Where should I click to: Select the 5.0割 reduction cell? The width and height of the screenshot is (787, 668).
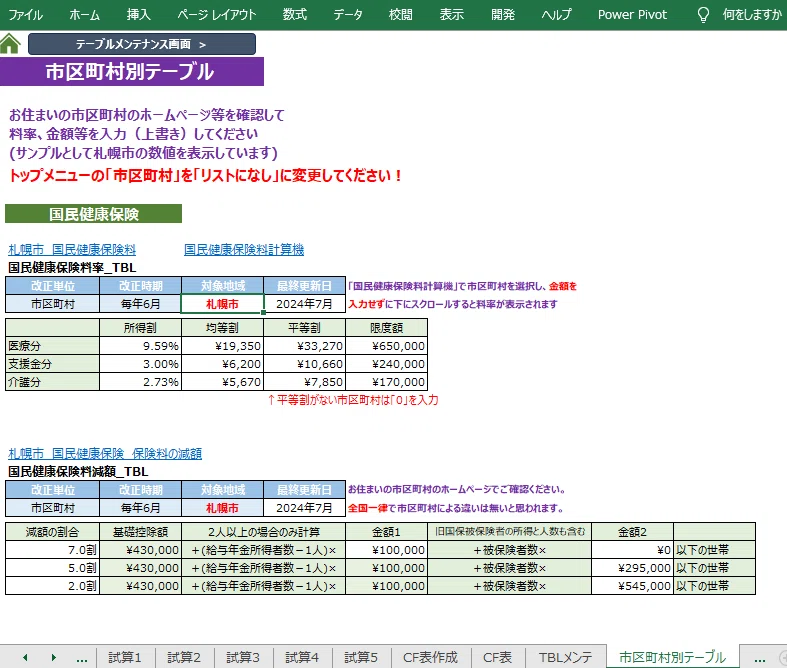pos(52,568)
